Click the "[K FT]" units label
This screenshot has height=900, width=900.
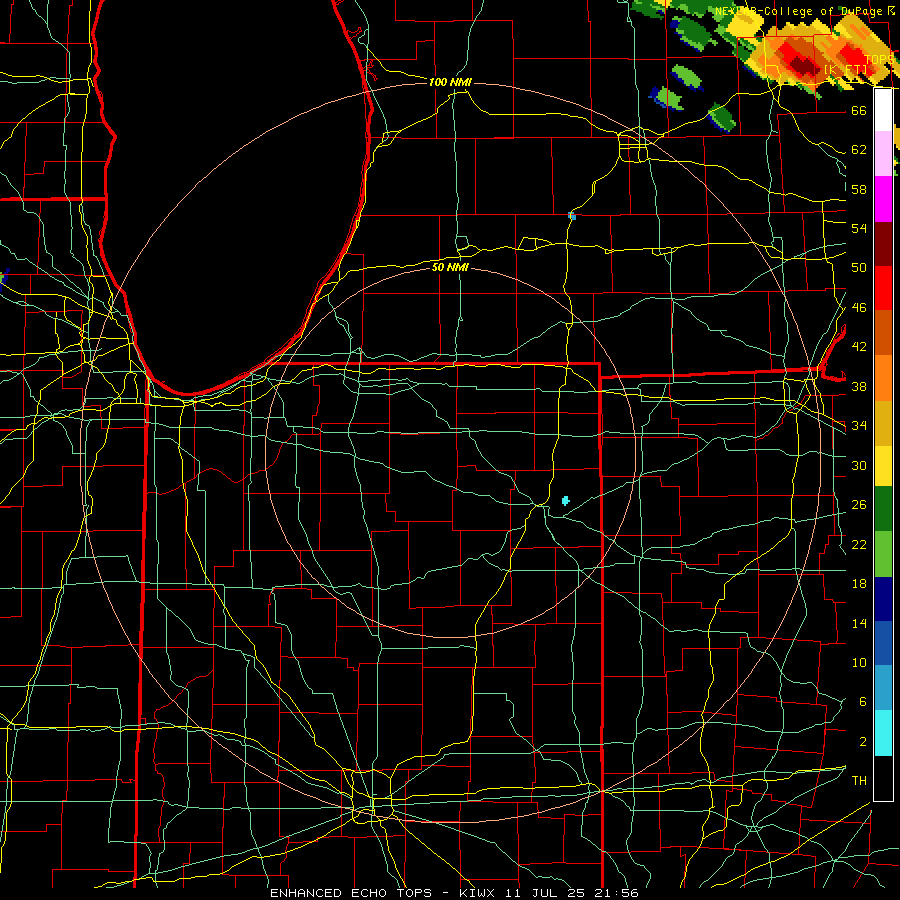point(845,69)
